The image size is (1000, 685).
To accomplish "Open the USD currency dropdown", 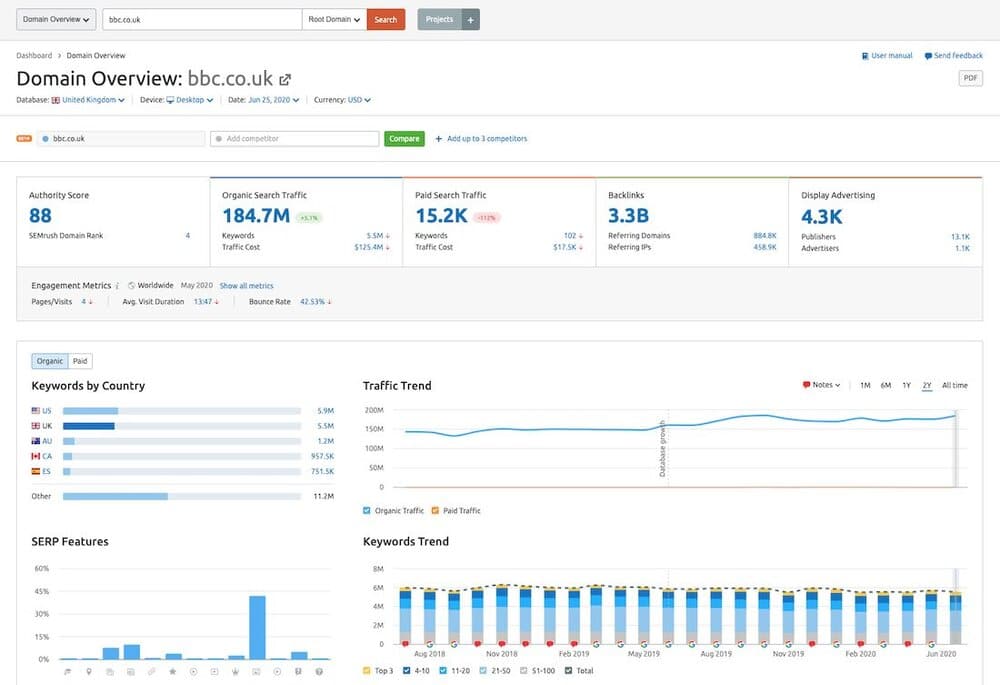I will [x=359, y=100].
